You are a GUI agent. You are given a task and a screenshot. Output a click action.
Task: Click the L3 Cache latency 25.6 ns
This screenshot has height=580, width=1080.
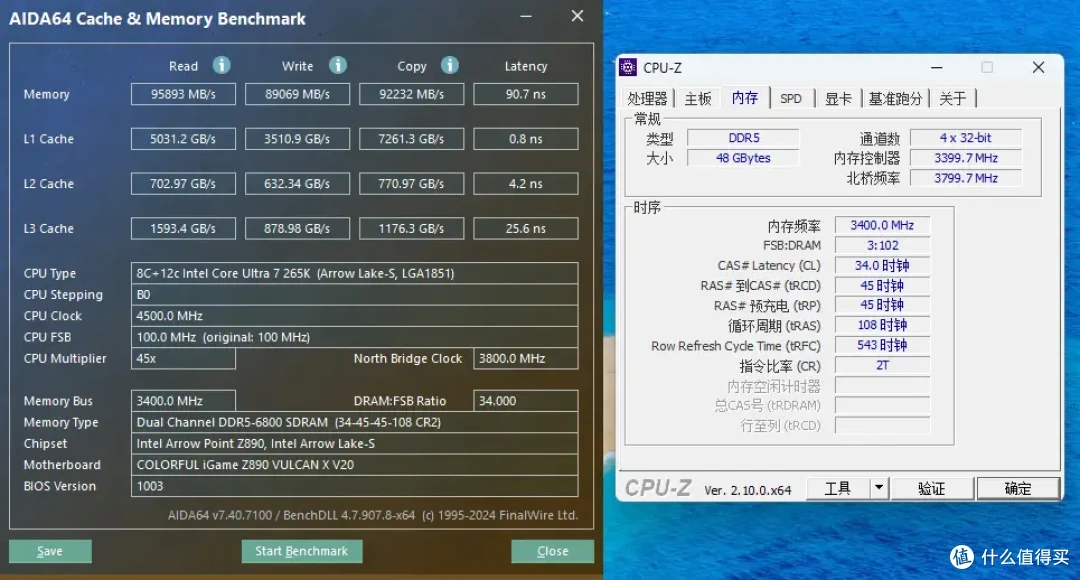click(526, 229)
